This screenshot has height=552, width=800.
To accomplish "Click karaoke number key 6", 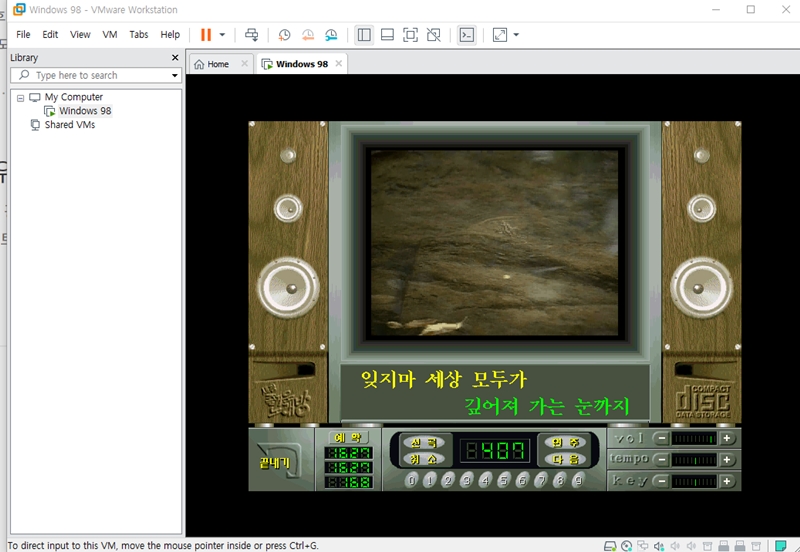I will [x=522, y=480].
